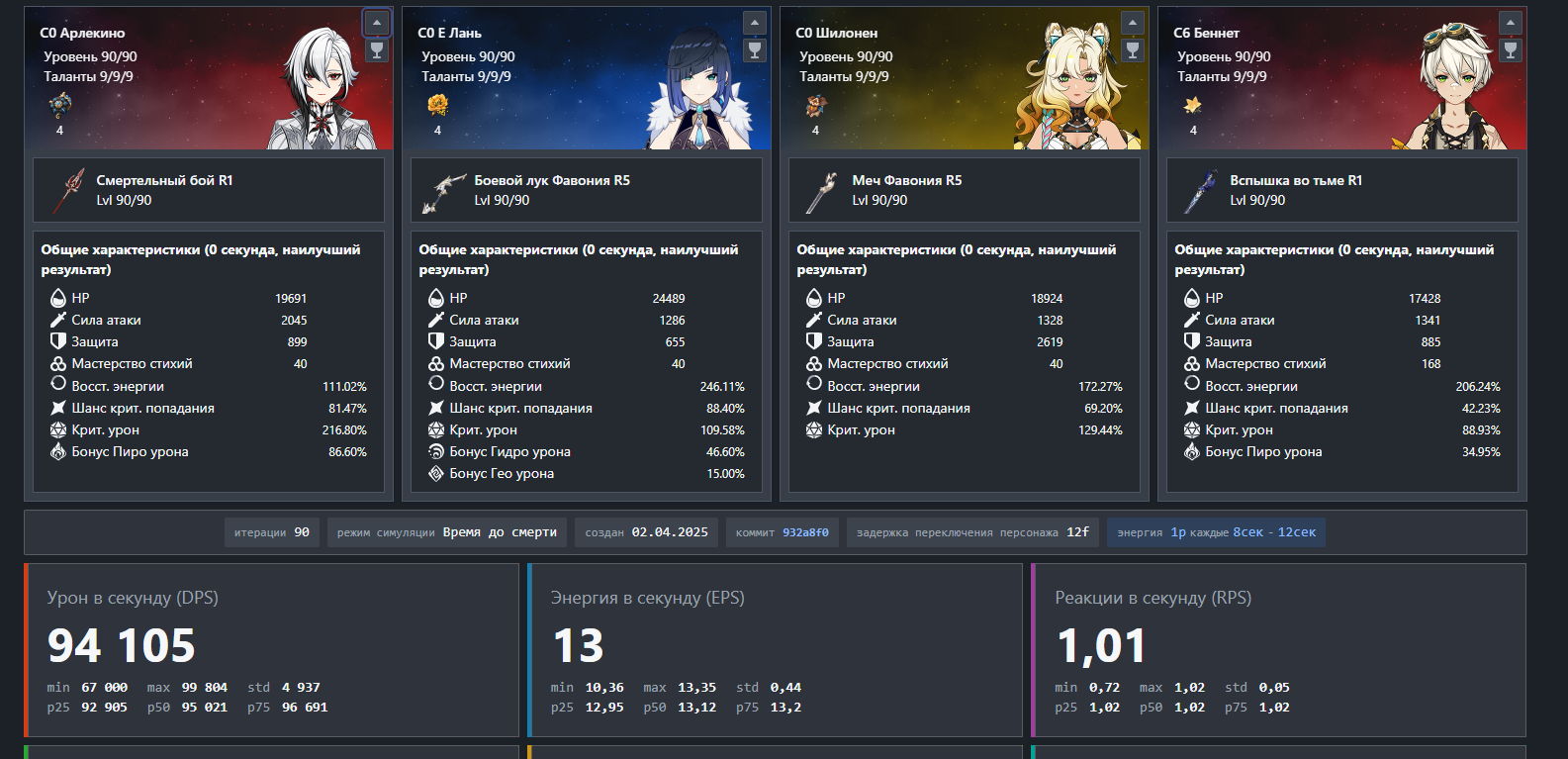This screenshot has height=759, width=1568.
Task: Click Беннет's character portrait
Action: tap(1454, 87)
